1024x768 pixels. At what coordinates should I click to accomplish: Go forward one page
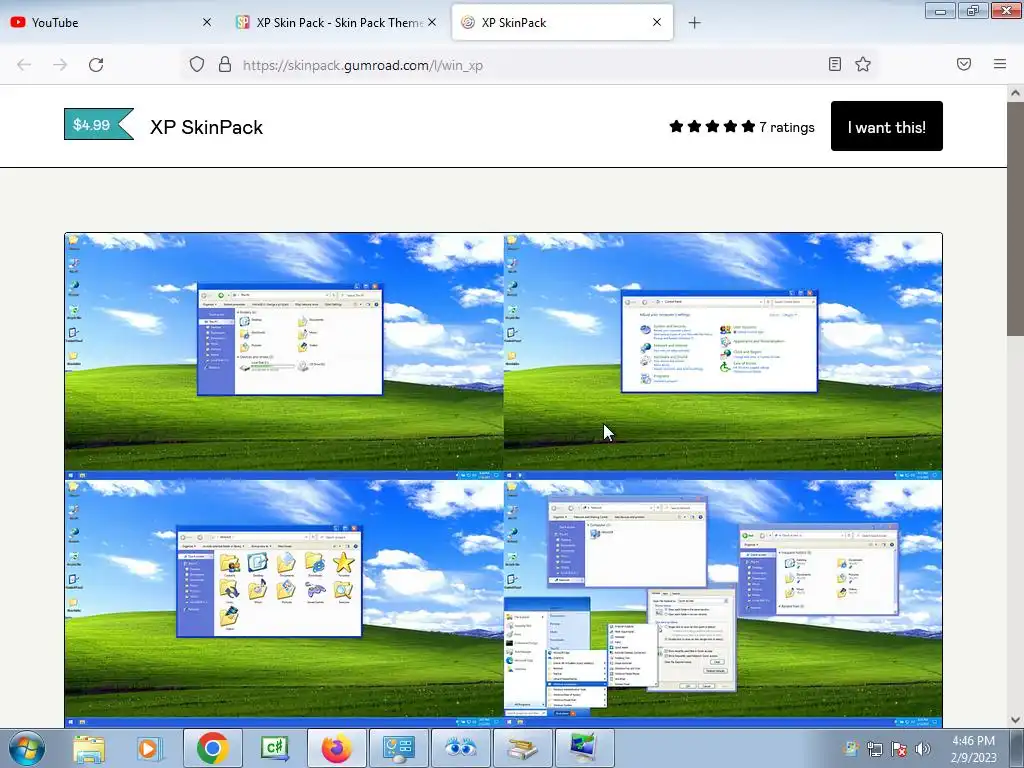(60, 65)
